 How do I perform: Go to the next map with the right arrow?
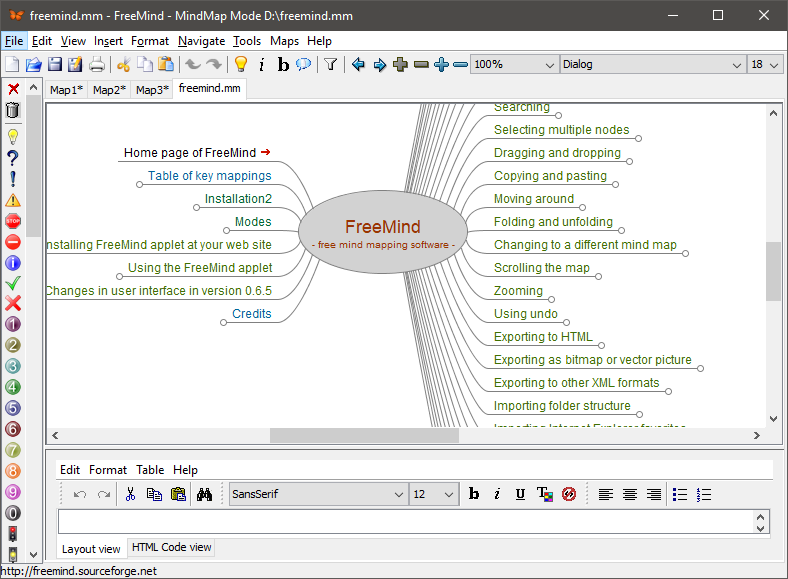point(380,64)
